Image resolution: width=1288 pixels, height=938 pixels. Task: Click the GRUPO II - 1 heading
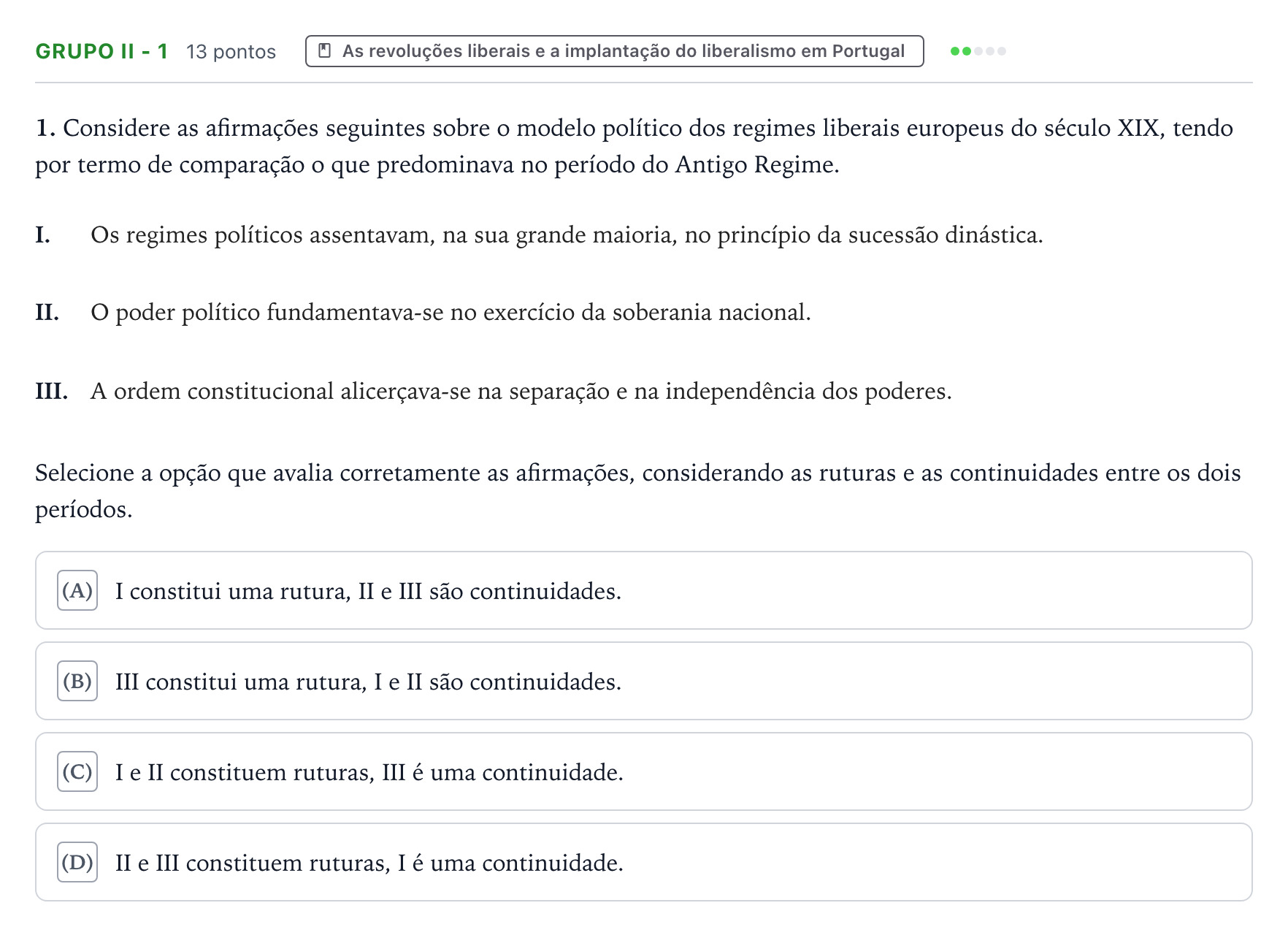click(101, 51)
